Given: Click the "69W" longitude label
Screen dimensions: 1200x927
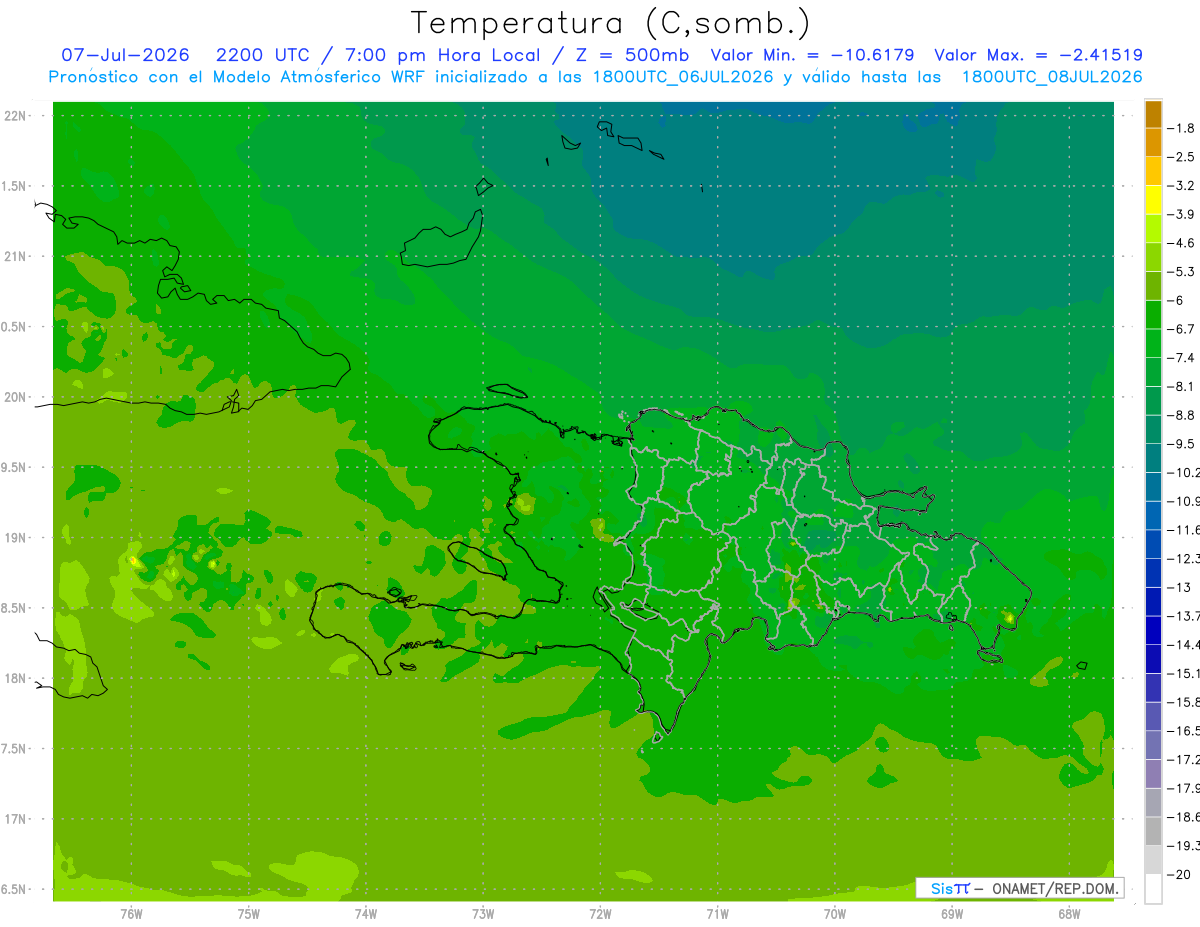Looking at the screenshot, I should click(951, 914).
